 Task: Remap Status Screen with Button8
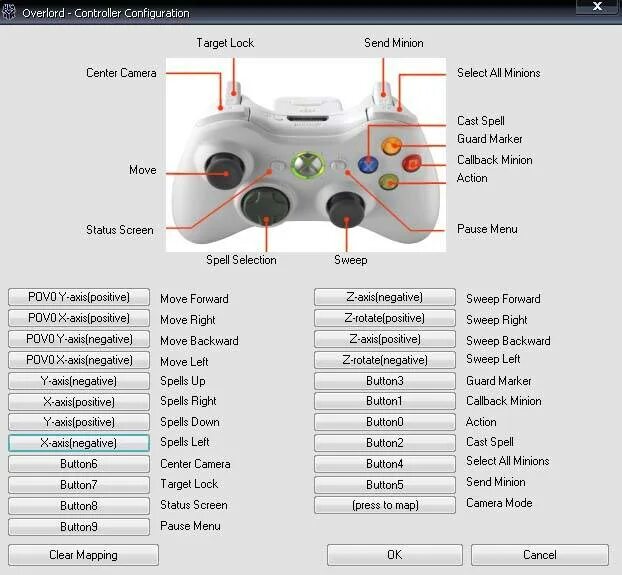point(79,506)
